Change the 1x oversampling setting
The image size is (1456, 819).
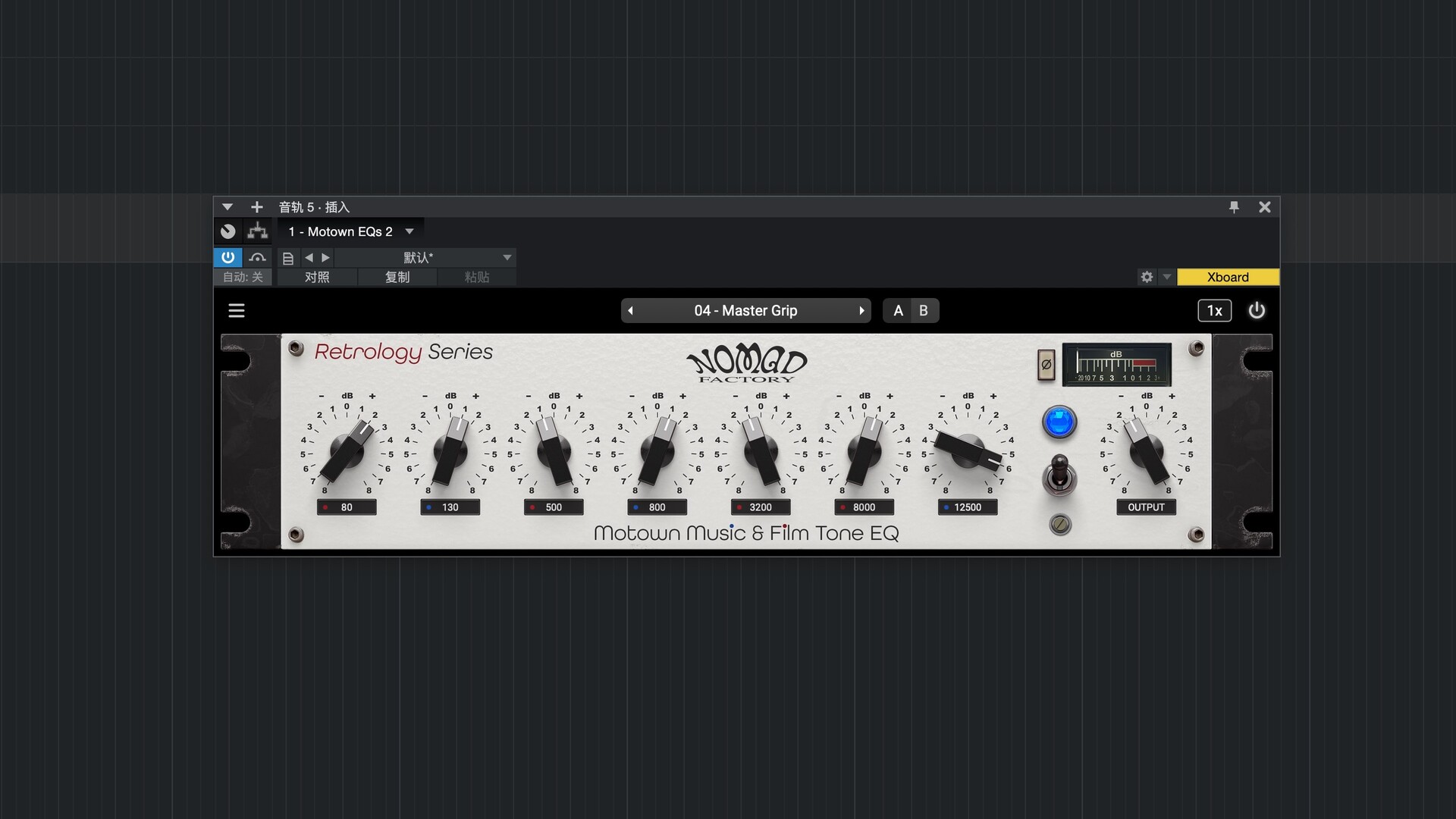[x=1214, y=310]
